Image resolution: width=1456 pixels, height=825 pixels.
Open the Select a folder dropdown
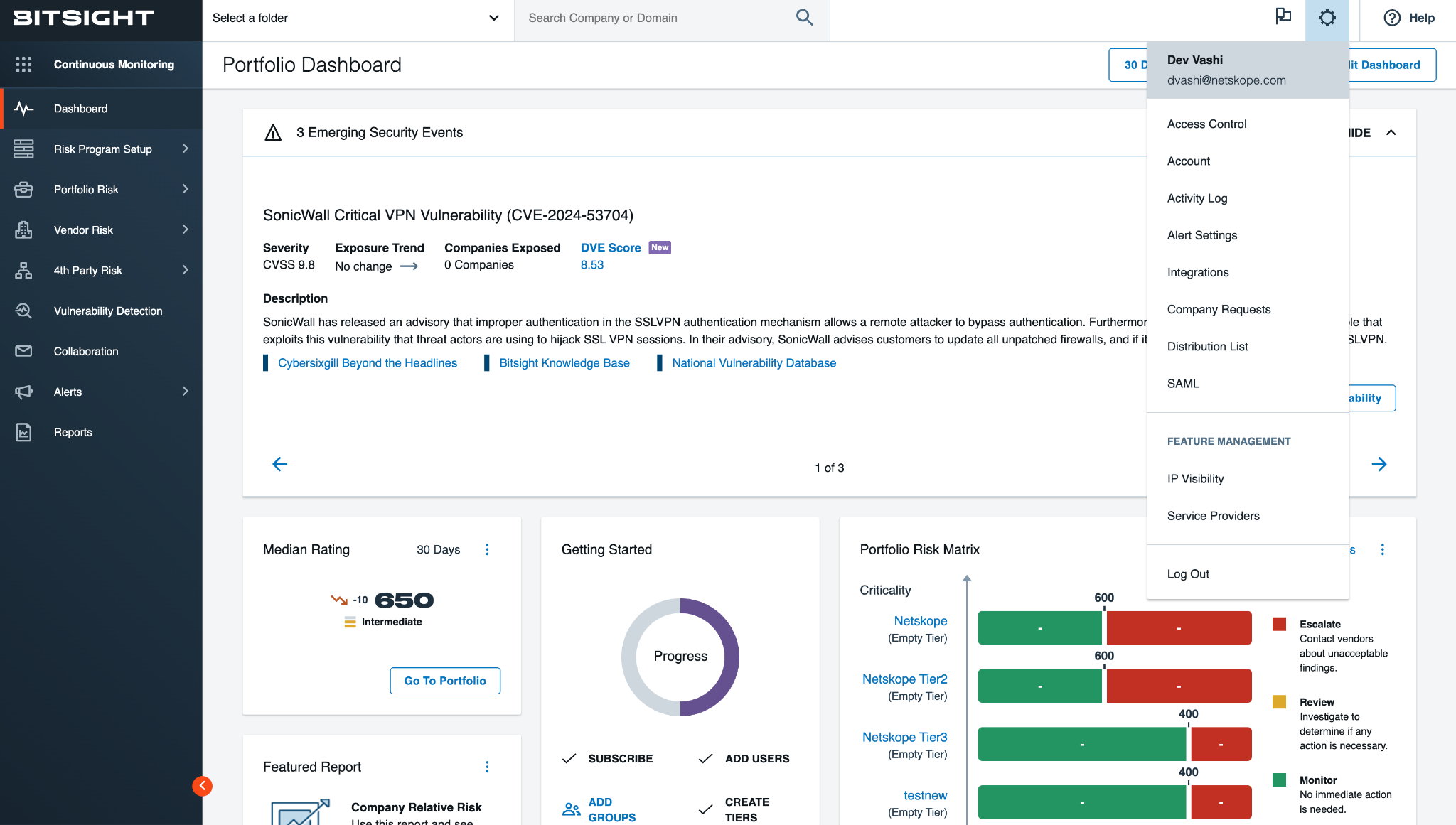pyautogui.click(x=357, y=18)
